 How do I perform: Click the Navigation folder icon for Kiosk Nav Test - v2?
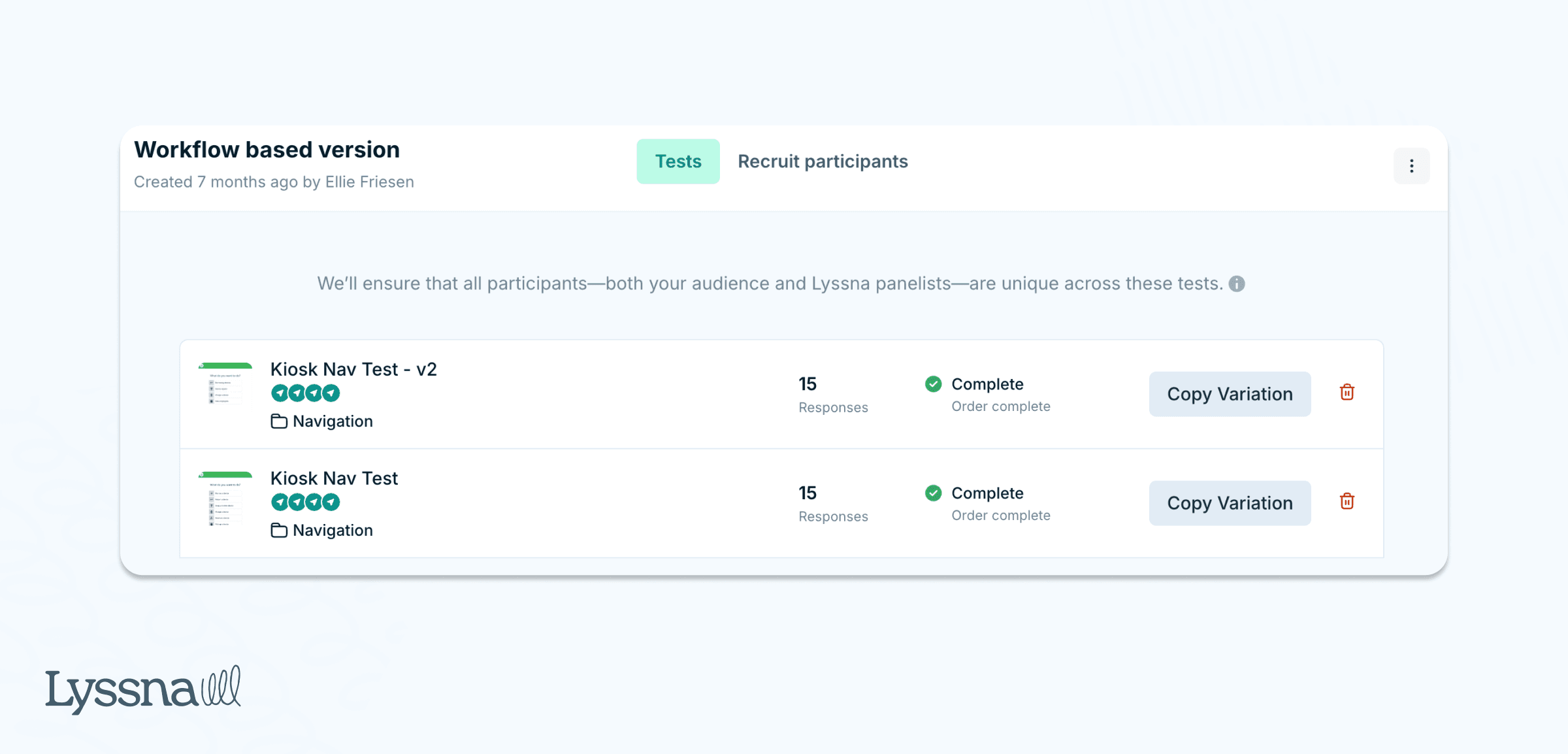(279, 421)
